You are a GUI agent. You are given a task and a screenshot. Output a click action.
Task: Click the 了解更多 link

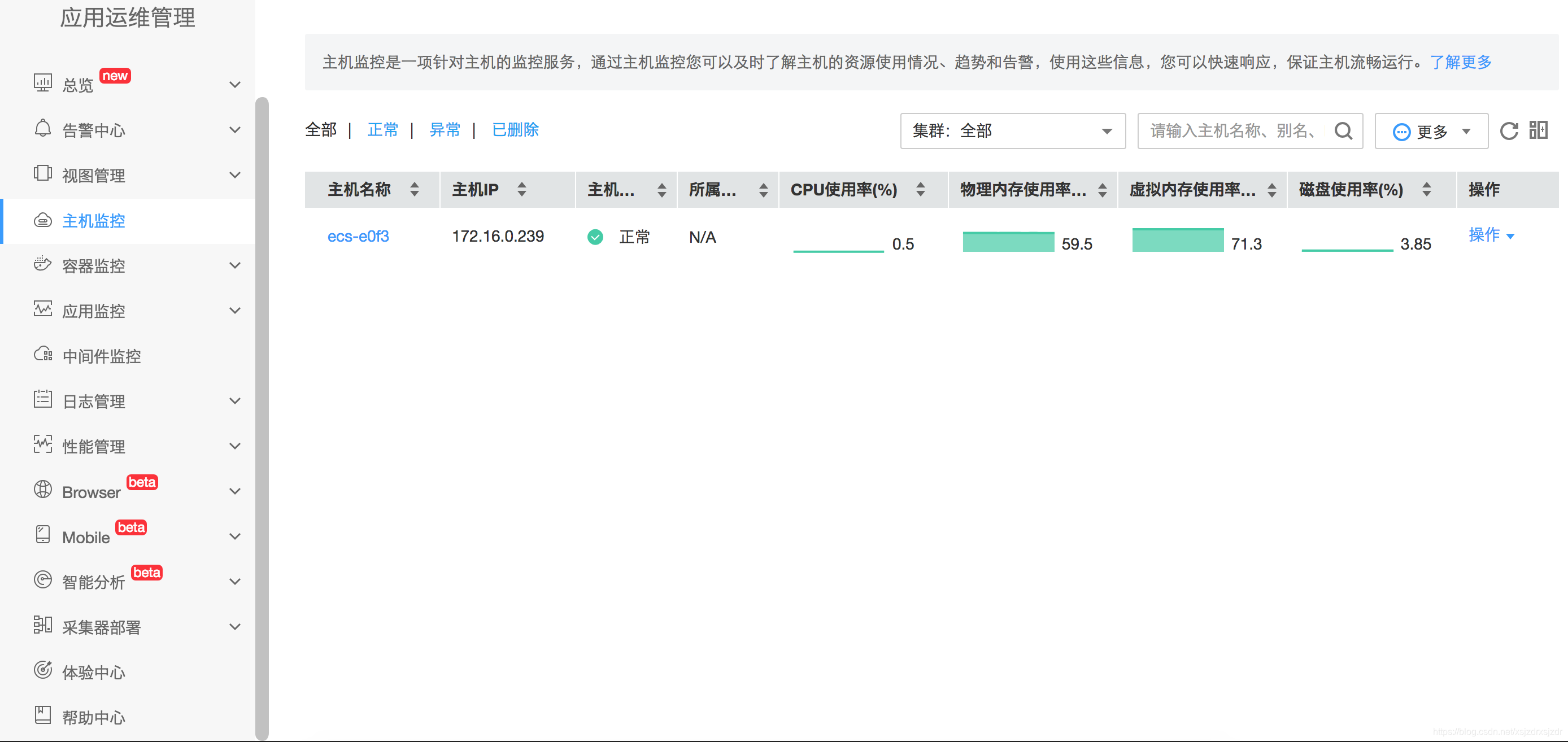coord(1460,62)
